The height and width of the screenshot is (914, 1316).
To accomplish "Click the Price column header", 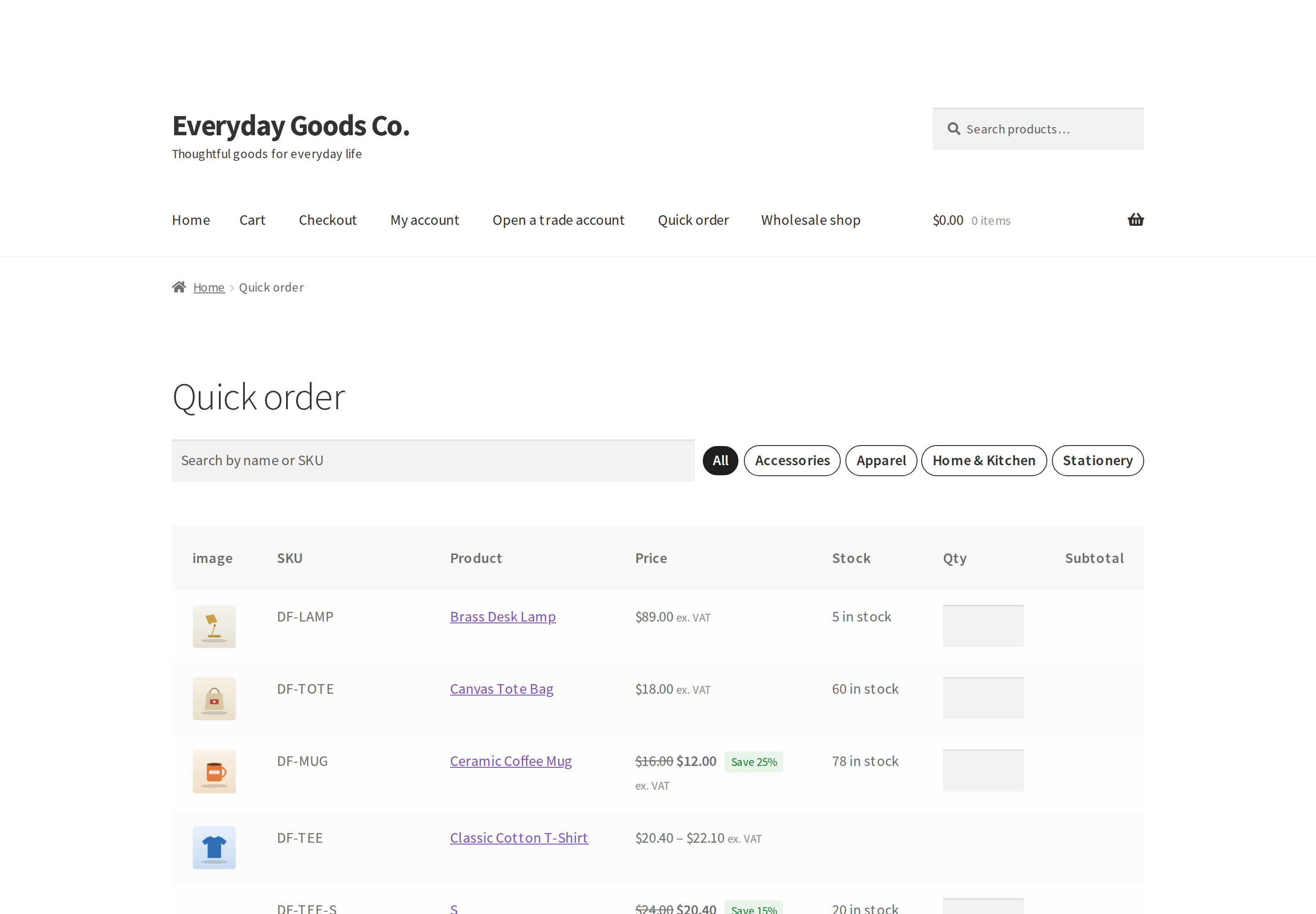I will coord(651,558).
